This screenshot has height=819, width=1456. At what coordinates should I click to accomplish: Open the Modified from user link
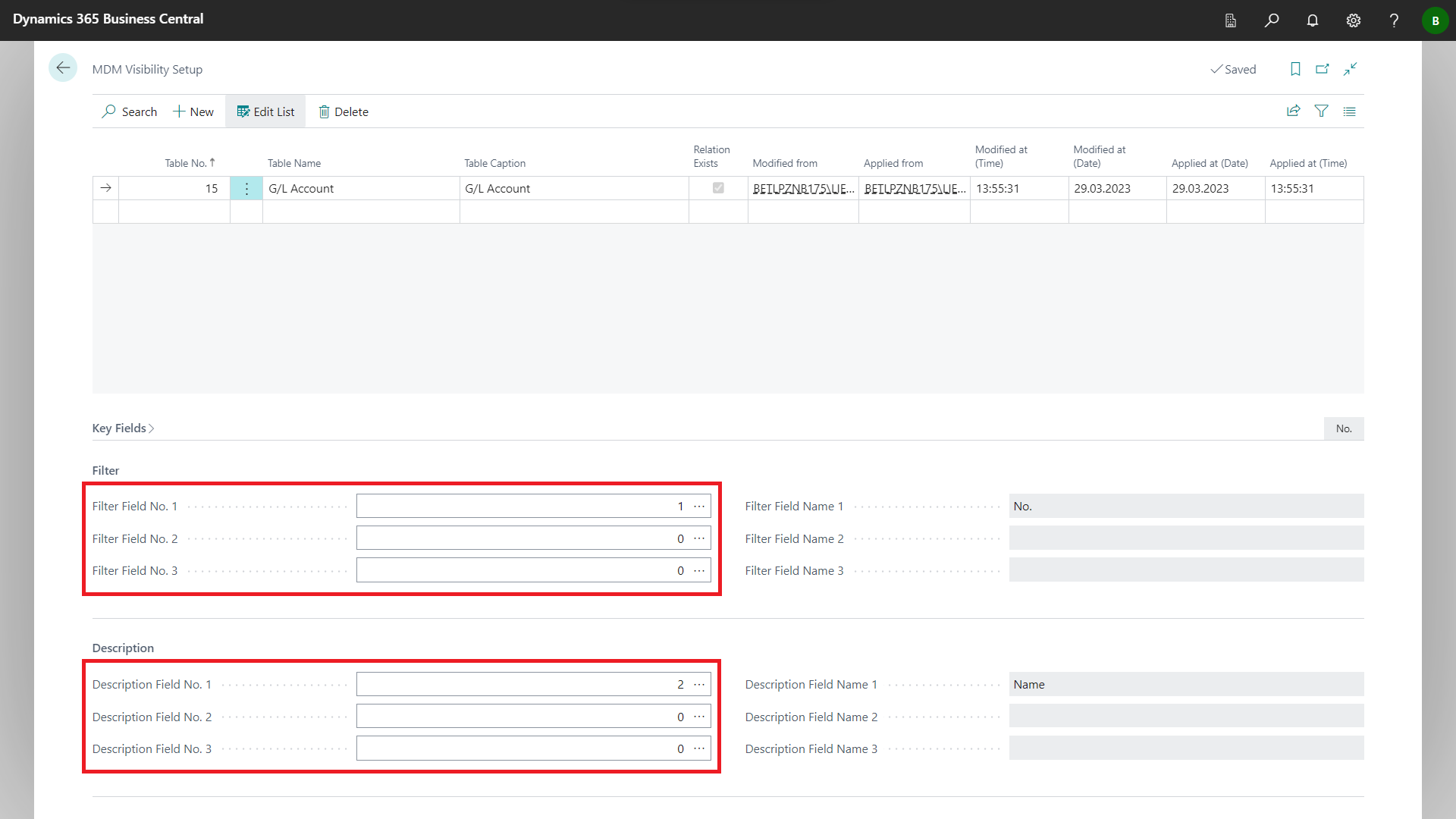pyautogui.click(x=803, y=189)
